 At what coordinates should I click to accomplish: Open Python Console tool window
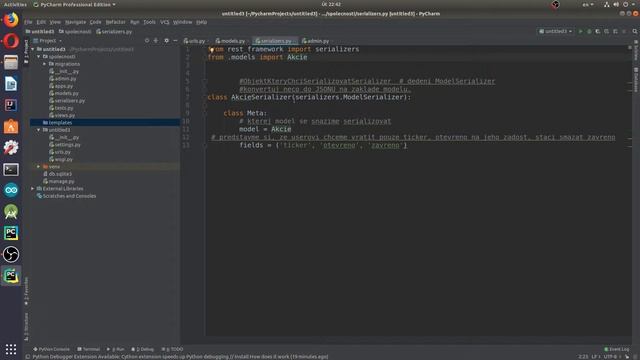51,349
